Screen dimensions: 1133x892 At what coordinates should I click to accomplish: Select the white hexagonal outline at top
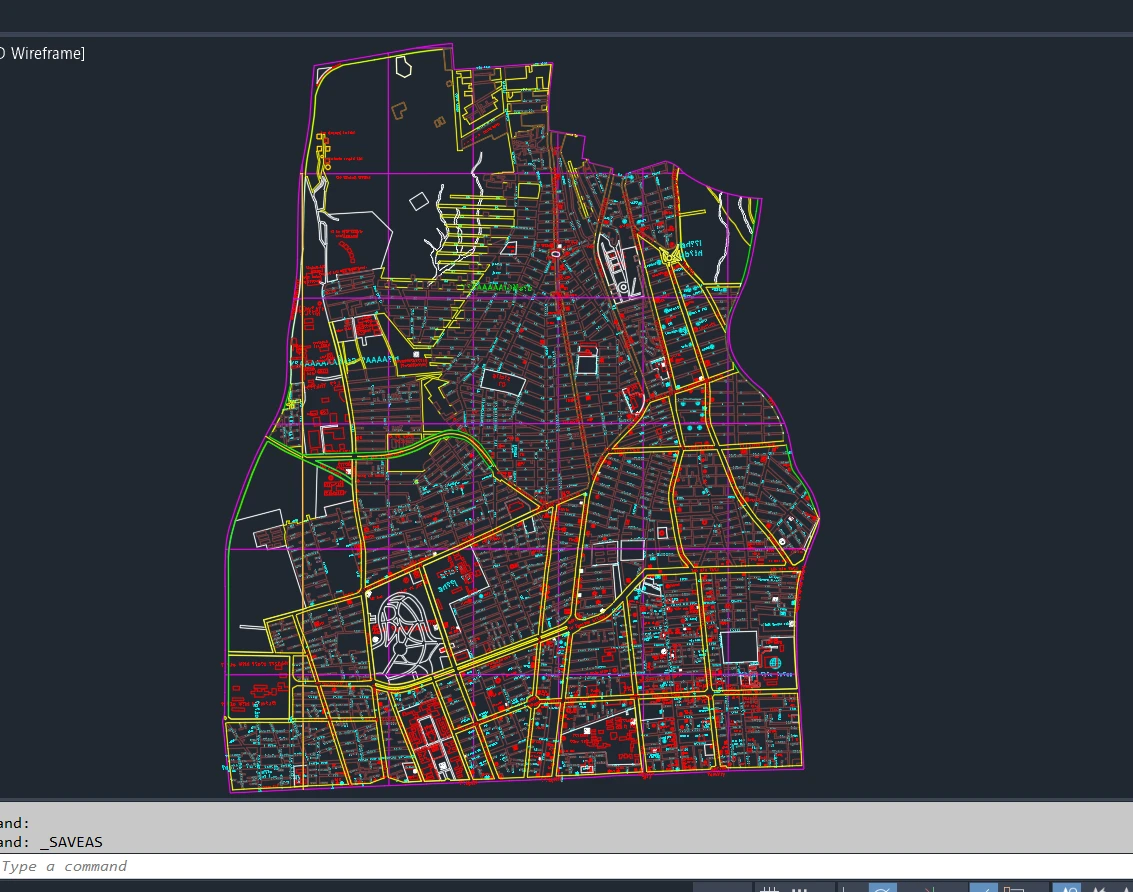(404, 67)
